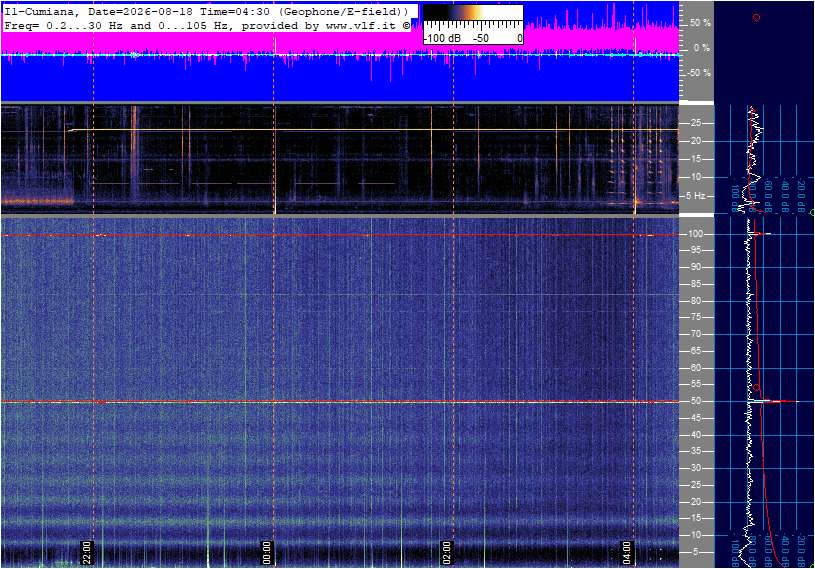The height and width of the screenshot is (569, 815).
Task: Click the 90 Hz label on E-field axis
Action: 695,267
